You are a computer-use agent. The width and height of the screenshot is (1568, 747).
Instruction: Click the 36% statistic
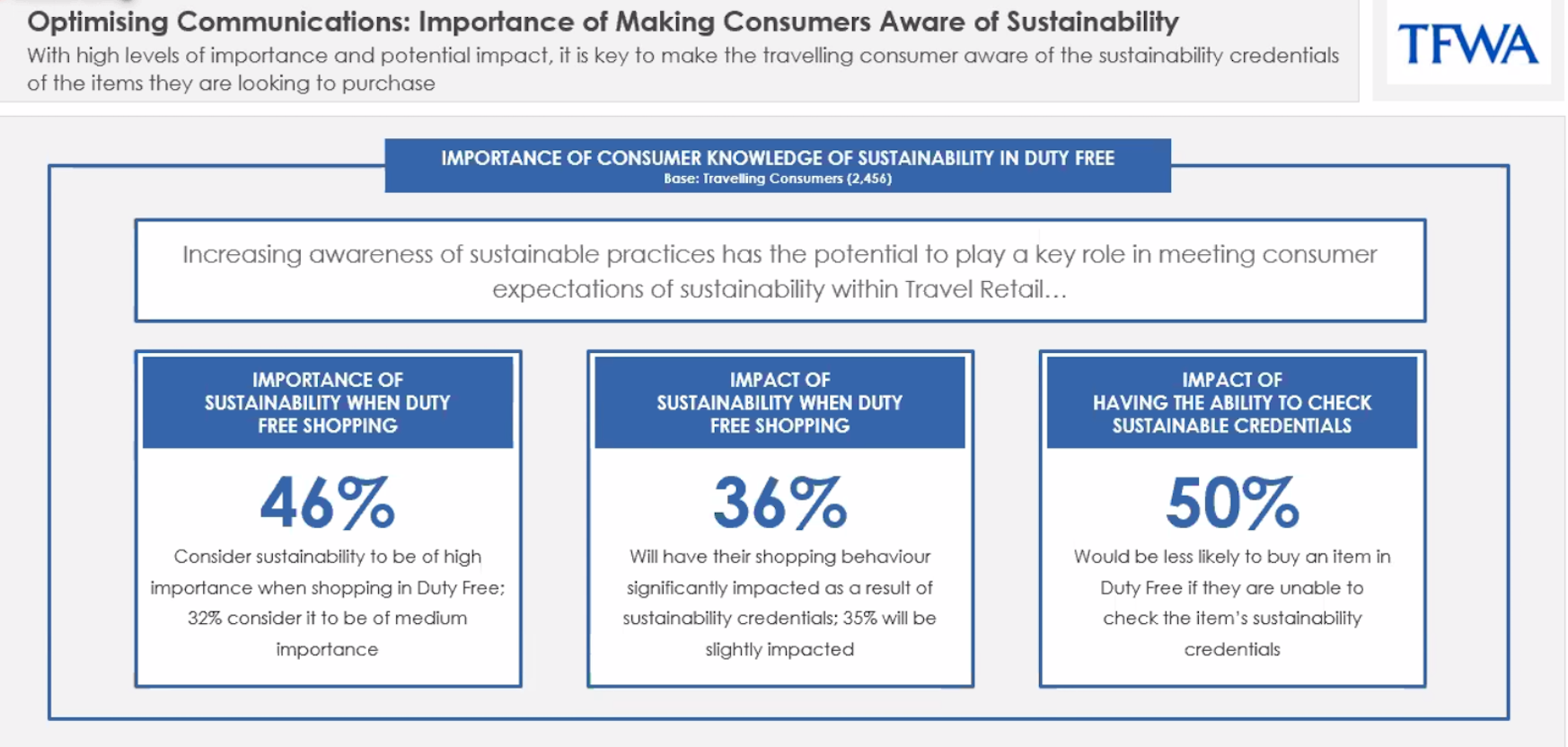(779, 503)
